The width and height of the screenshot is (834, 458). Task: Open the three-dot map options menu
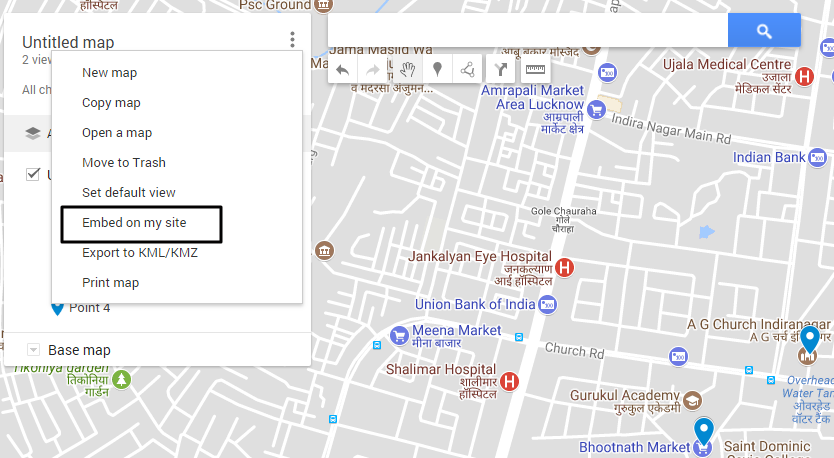tap(292, 39)
